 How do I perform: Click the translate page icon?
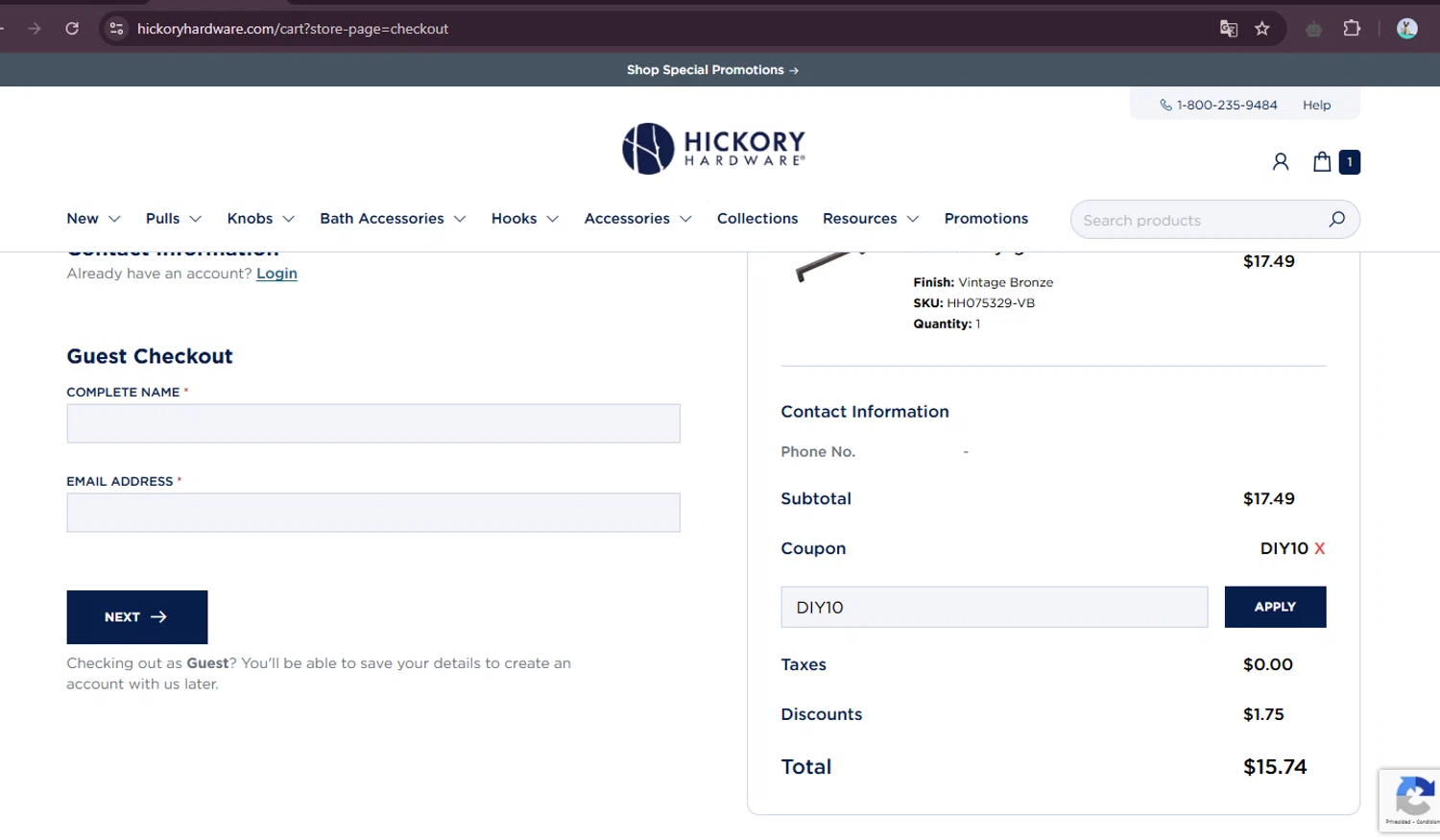click(1229, 29)
